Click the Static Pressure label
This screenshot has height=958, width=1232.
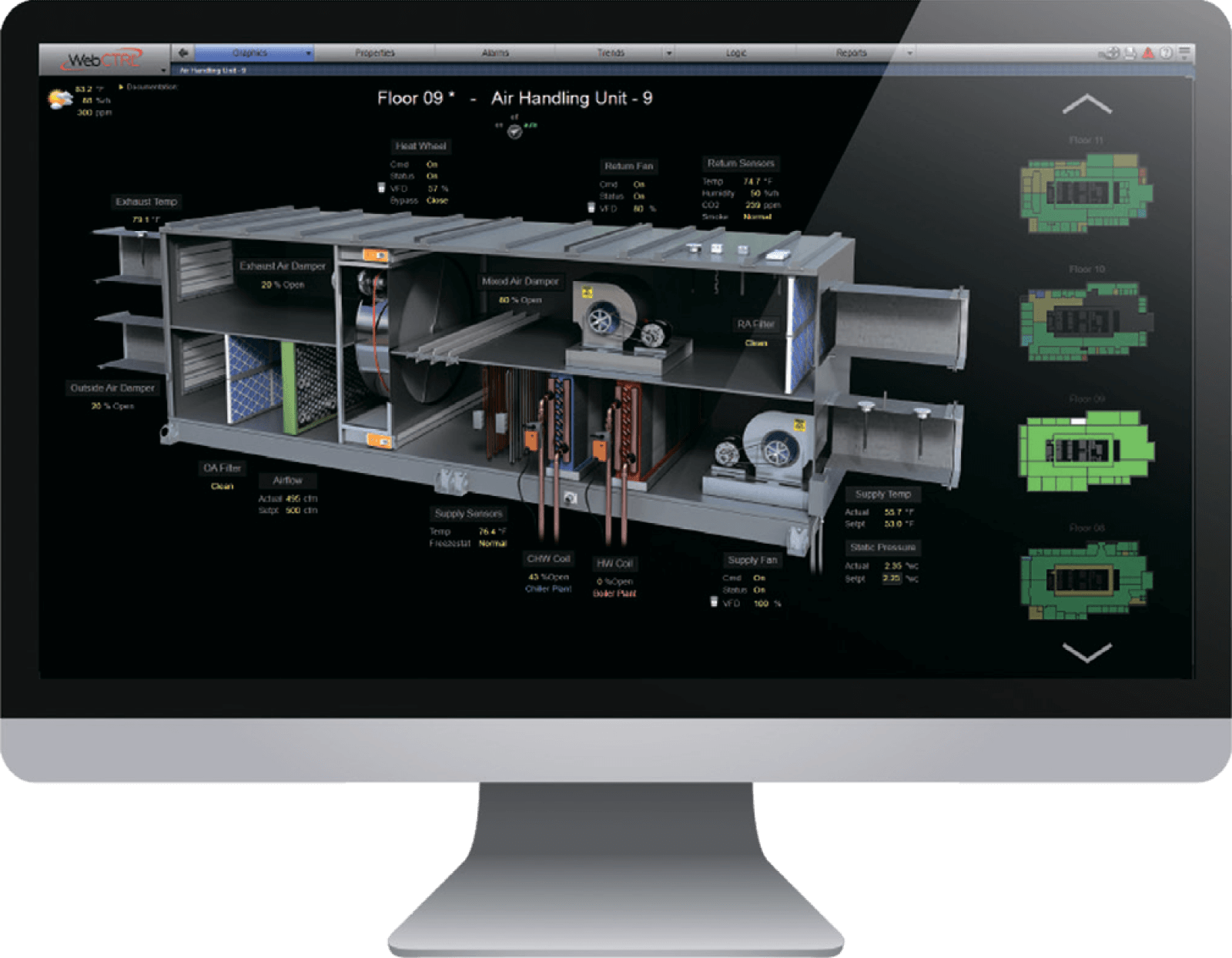(882, 548)
